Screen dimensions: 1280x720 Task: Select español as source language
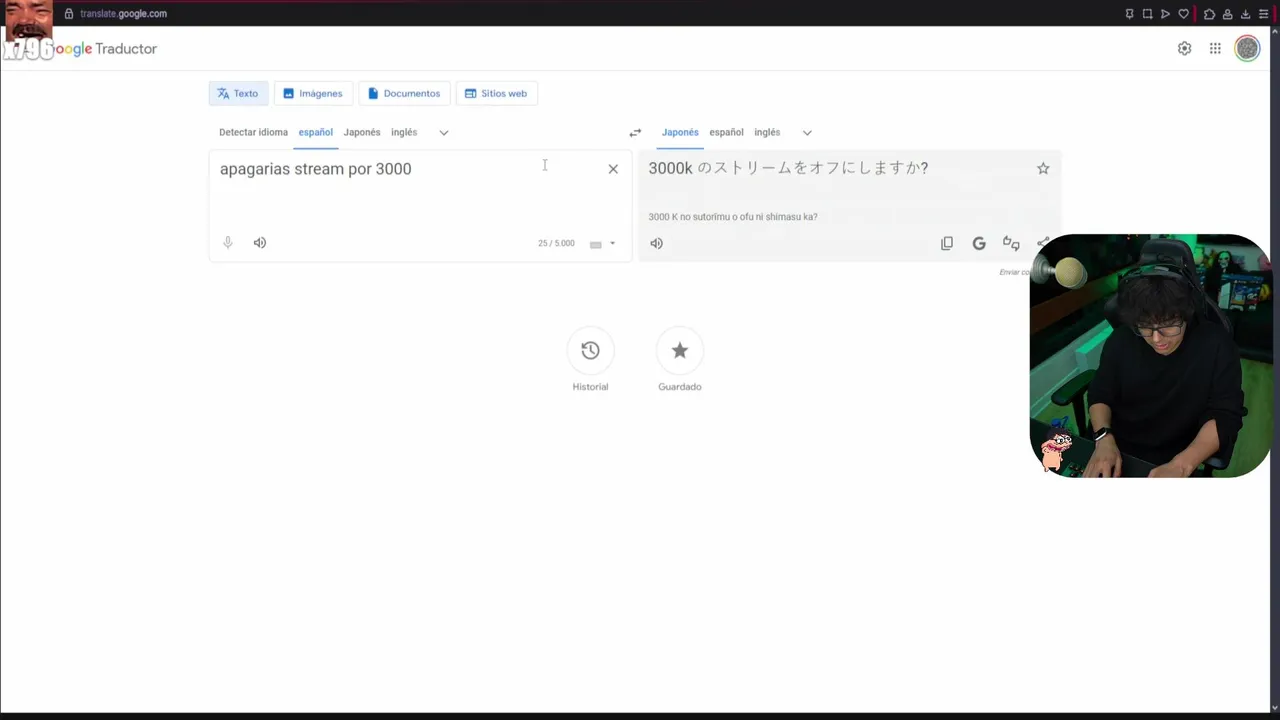point(315,132)
